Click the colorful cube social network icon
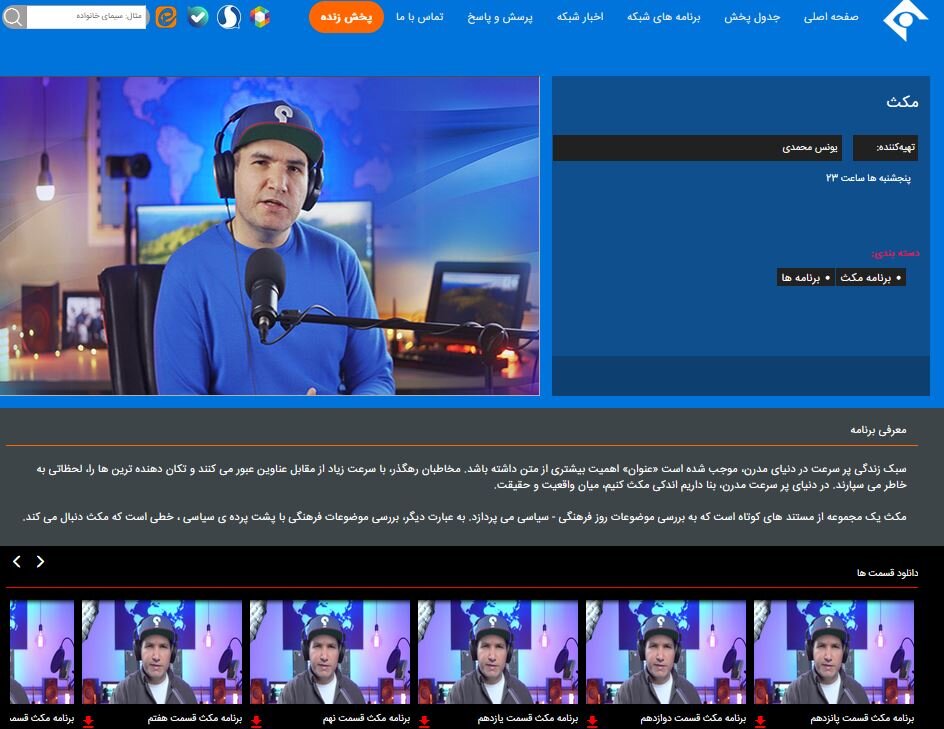Screen dimensions: 944x729 tap(259, 17)
